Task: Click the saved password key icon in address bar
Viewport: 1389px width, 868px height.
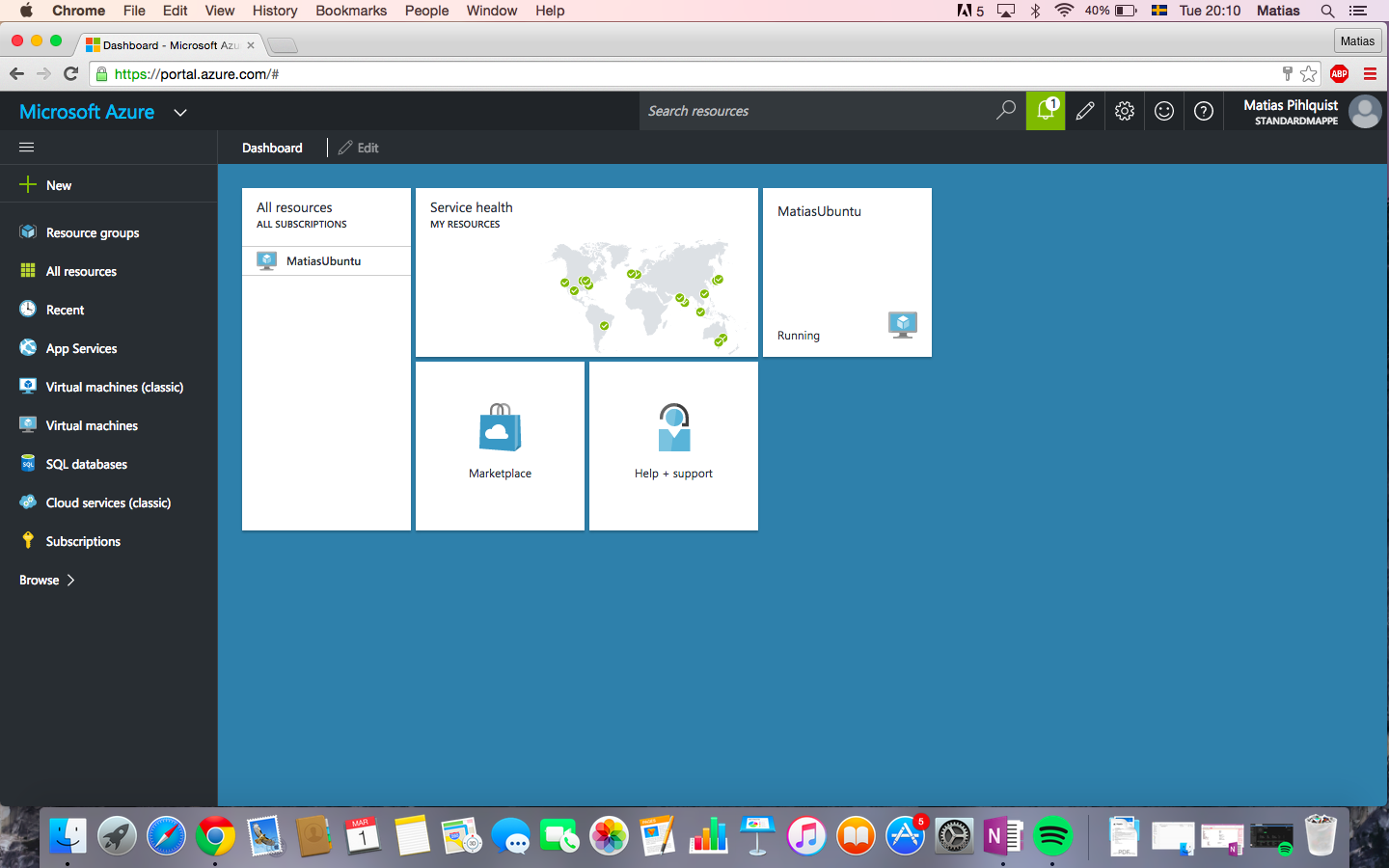Action: point(1287,73)
